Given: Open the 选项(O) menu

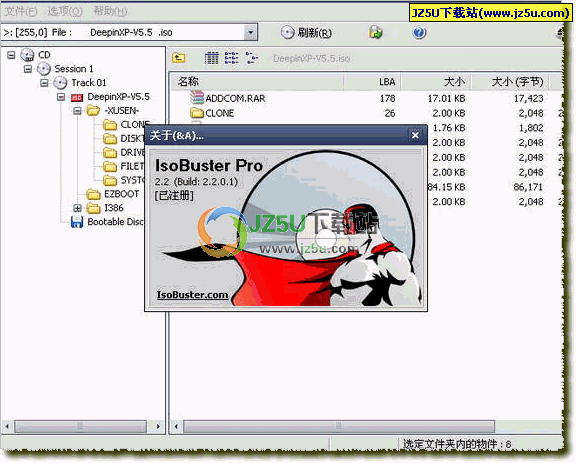Looking at the screenshot, I should pyautogui.click(x=65, y=11).
